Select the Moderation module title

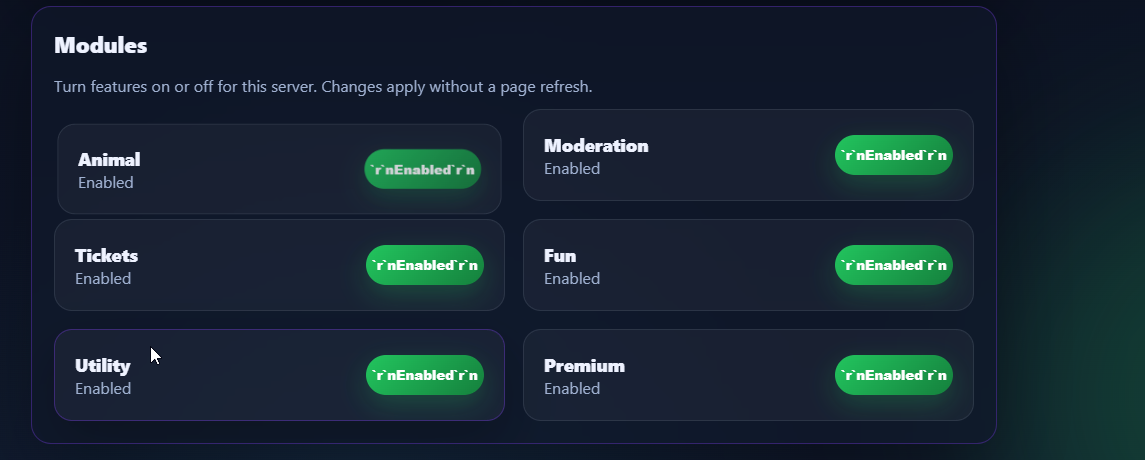tap(596, 146)
